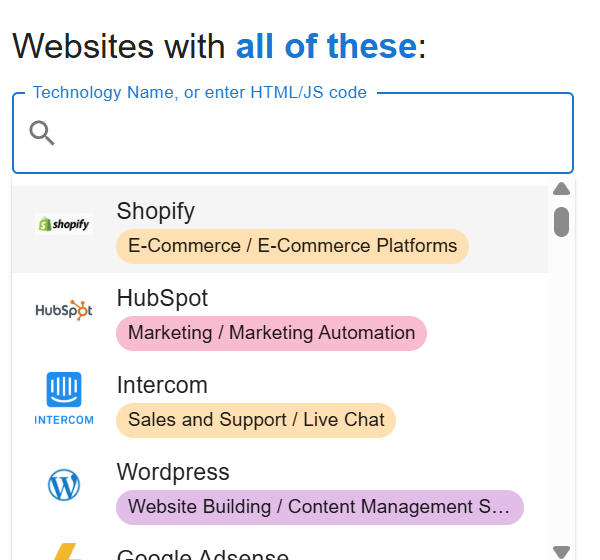Image resolution: width=600 pixels, height=560 pixels.
Task: Click the dropdown list scrollbar thumb
Action: [x=561, y=221]
